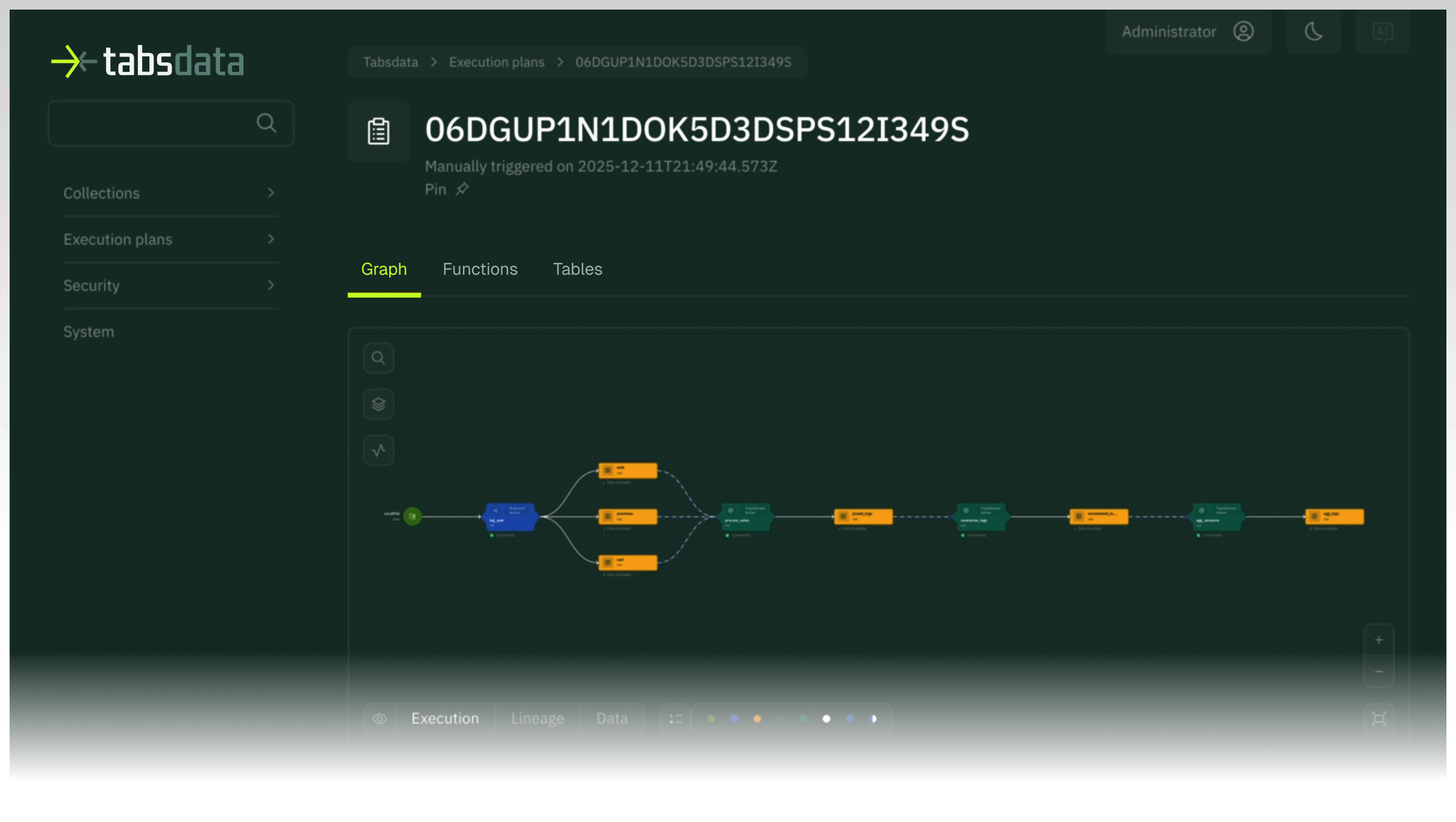Click the fit-to-screen icon in graph corner
This screenshot has height=822, width=1456.
coord(1379,719)
